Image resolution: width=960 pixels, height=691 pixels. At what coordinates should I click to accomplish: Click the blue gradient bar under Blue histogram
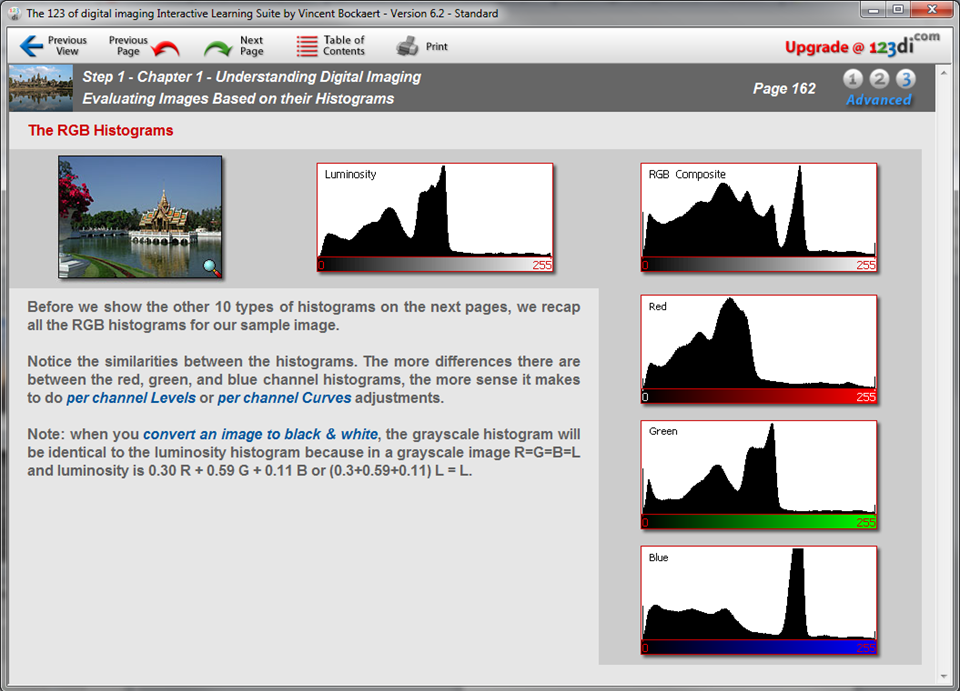point(759,648)
